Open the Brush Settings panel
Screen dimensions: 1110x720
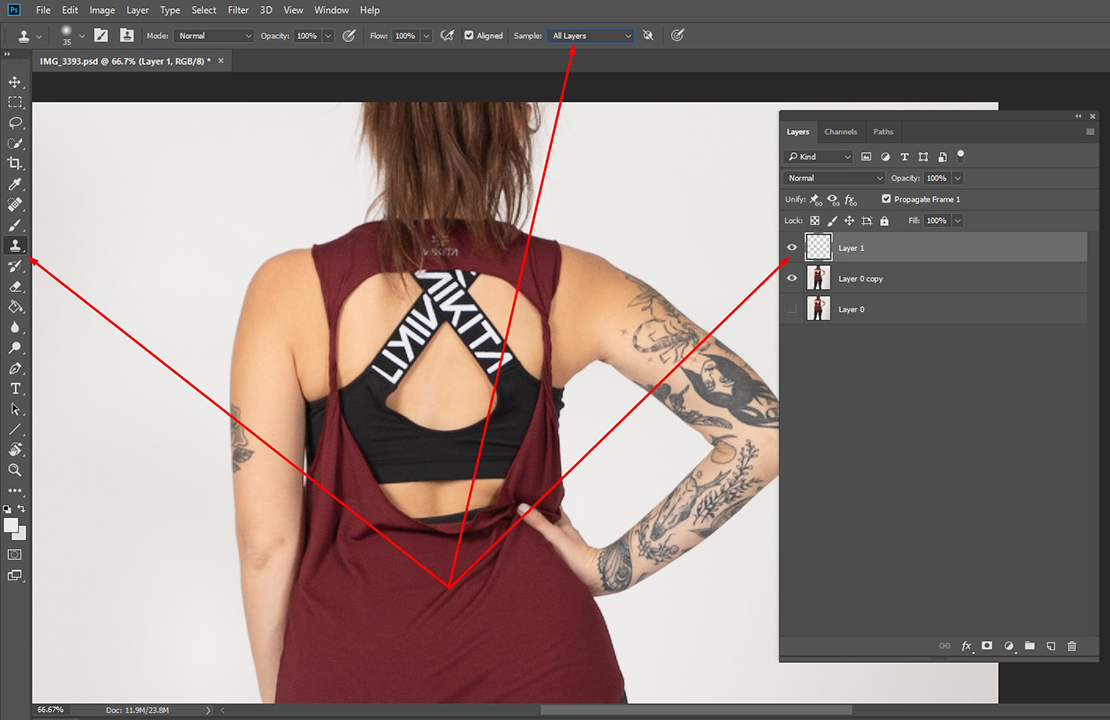(x=101, y=35)
